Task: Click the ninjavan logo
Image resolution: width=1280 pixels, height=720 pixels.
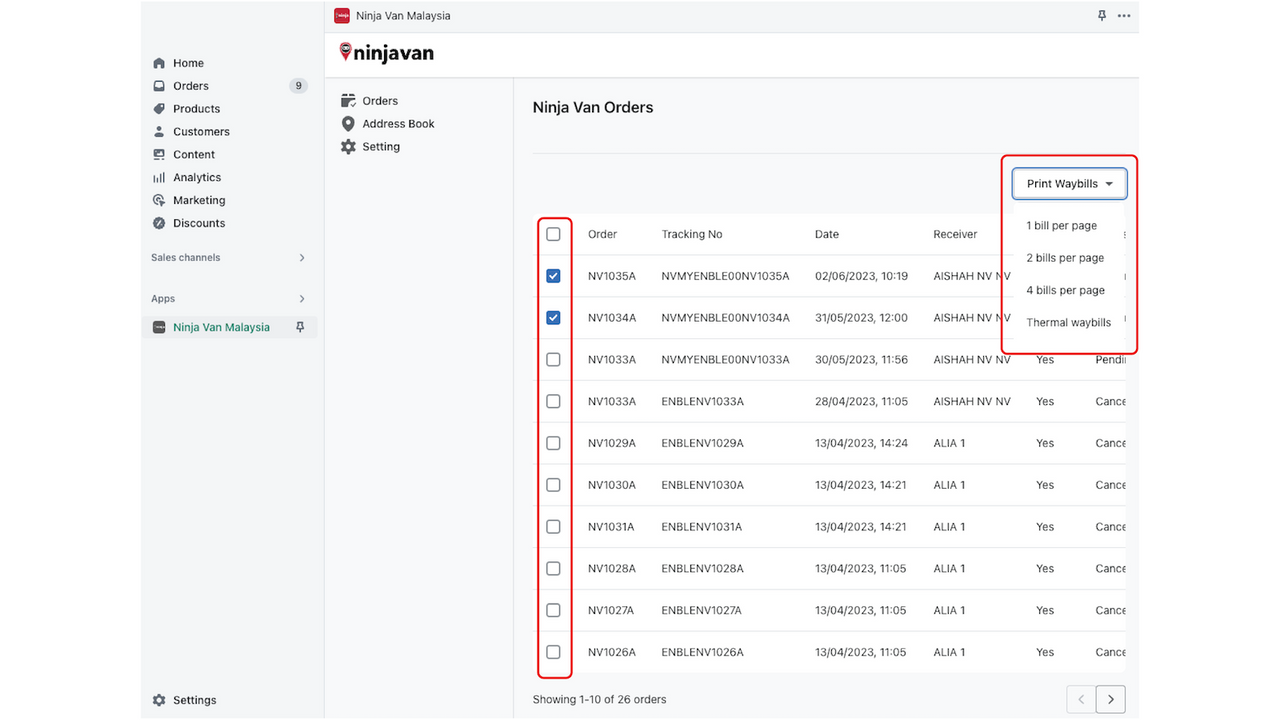Action: point(386,52)
